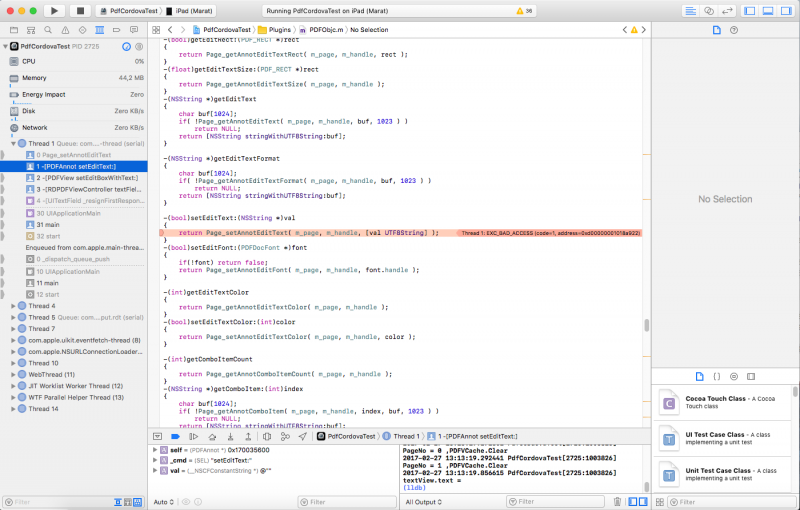Click the warning count indicator in the toolbar

523,10
